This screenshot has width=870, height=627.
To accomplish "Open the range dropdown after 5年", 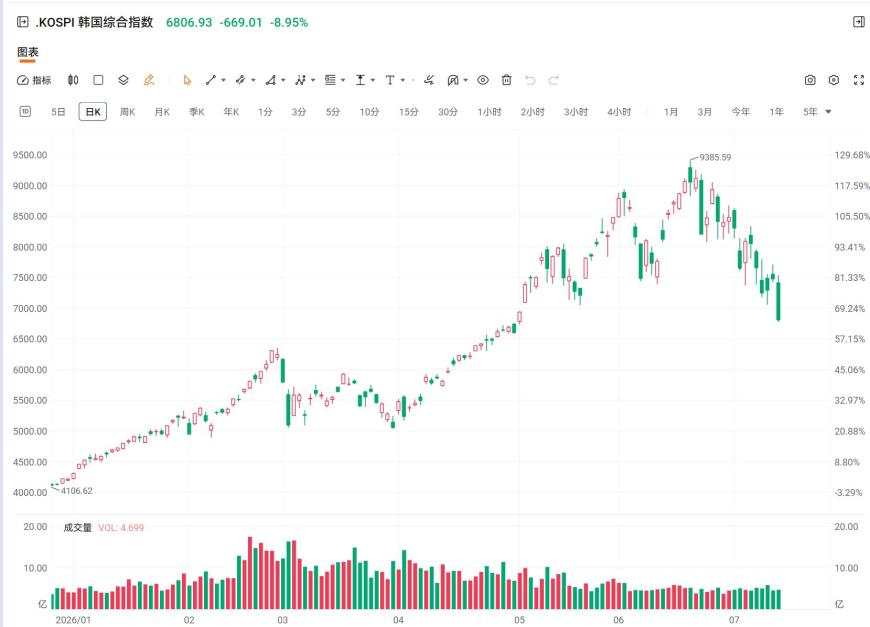I will pos(828,112).
